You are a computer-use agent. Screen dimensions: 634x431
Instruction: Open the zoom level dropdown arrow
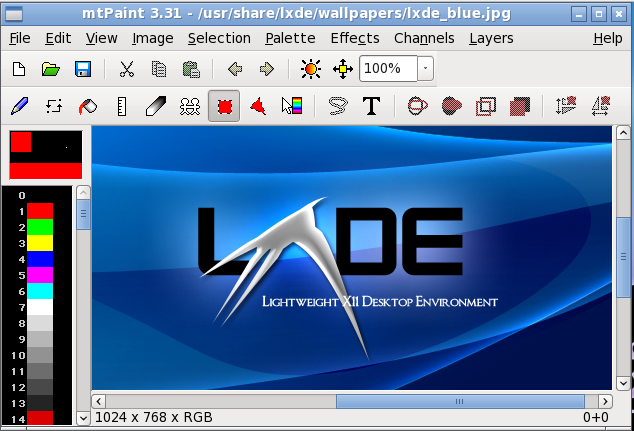coord(425,68)
